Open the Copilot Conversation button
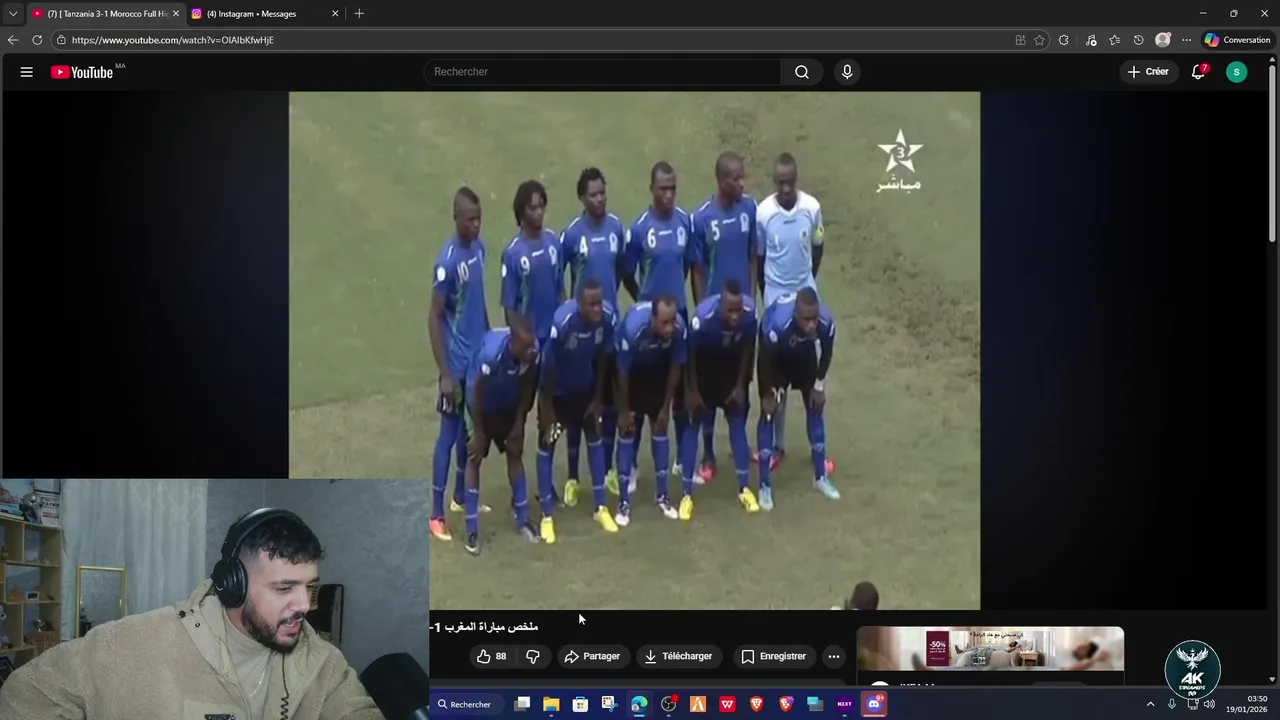The width and height of the screenshot is (1280, 720). [x=1237, y=40]
